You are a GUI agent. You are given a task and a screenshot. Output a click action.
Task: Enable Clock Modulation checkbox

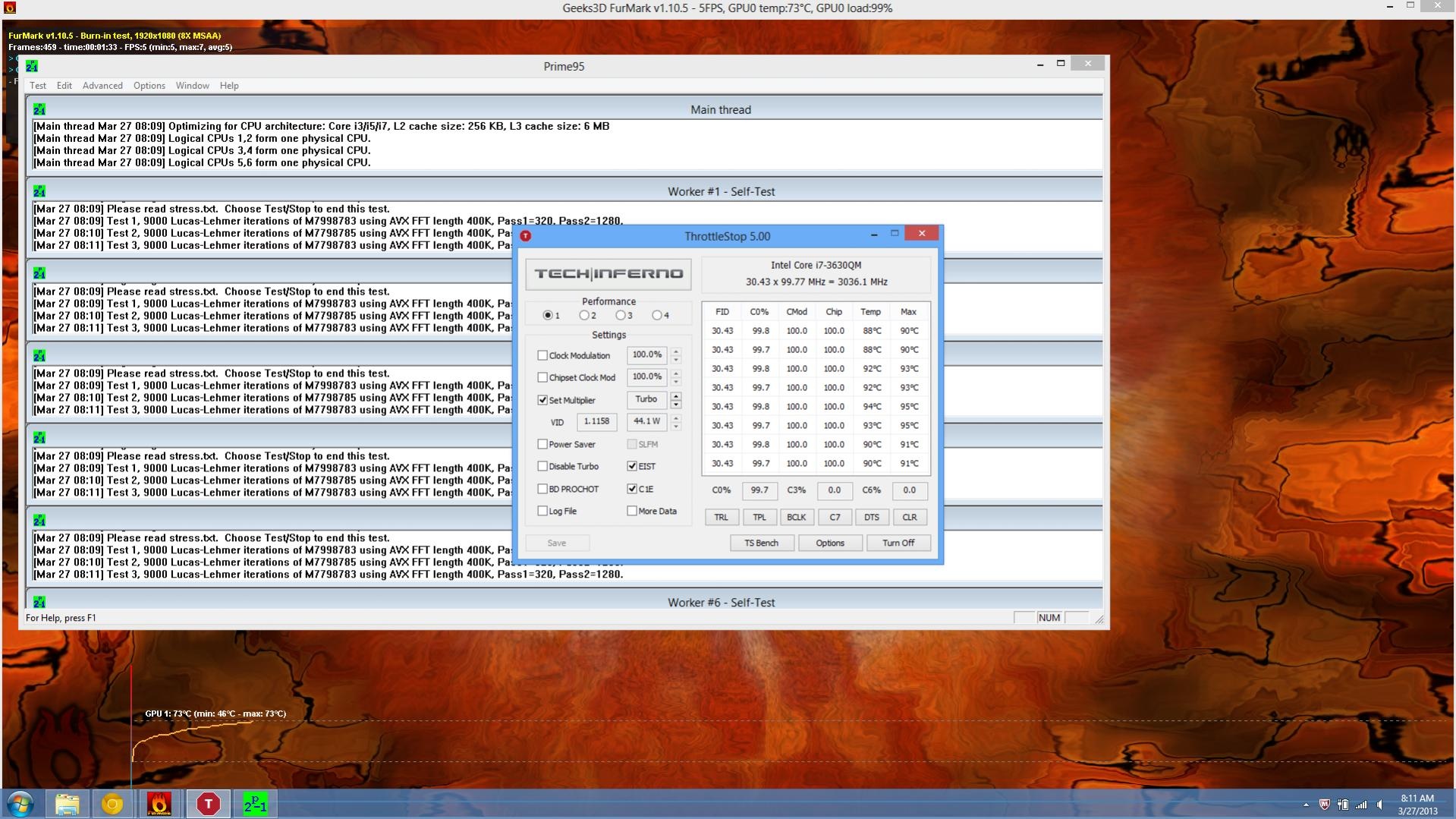pyautogui.click(x=542, y=355)
